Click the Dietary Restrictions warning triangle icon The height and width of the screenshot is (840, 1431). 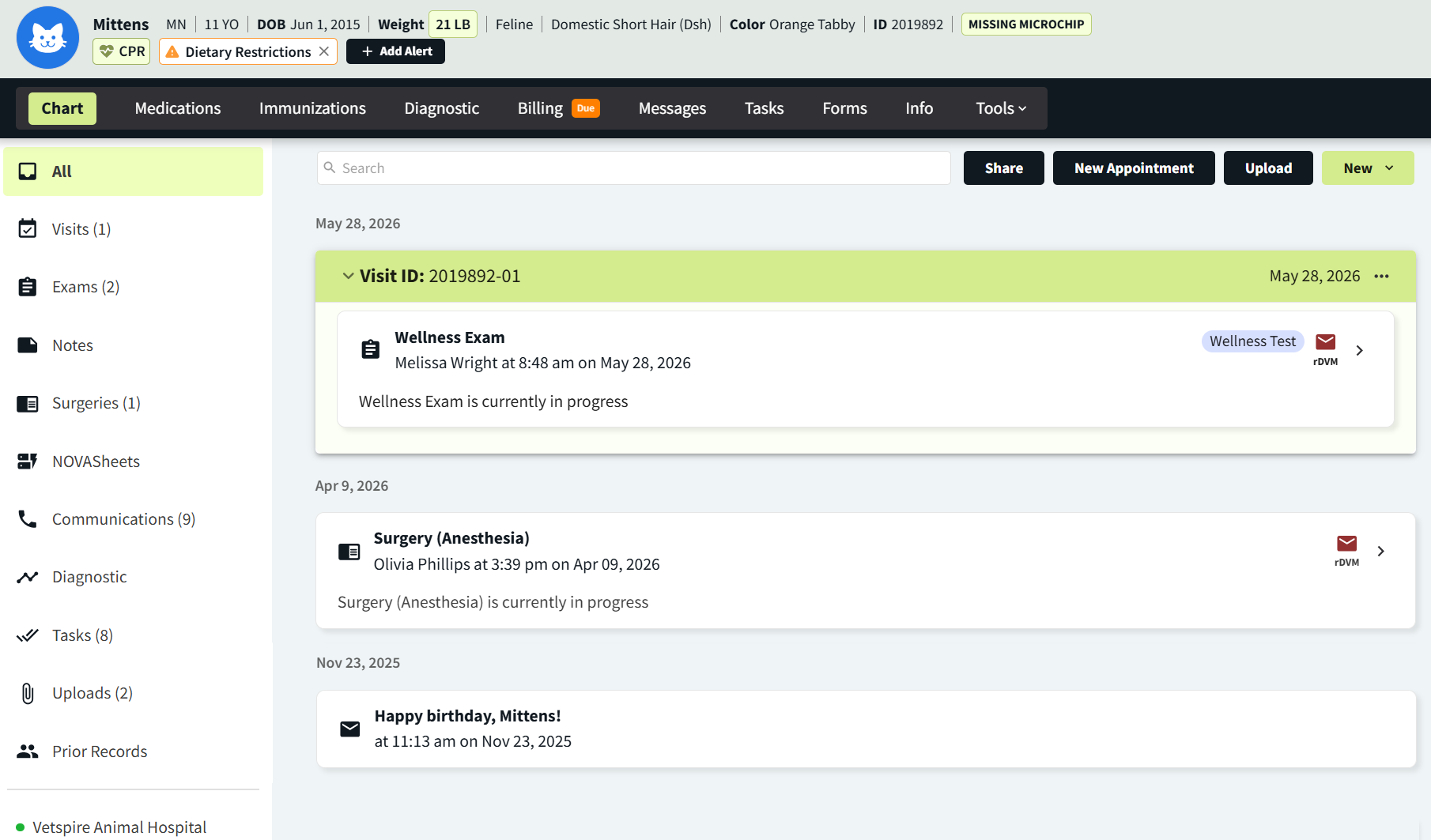pyautogui.click(x=172, y=51)
